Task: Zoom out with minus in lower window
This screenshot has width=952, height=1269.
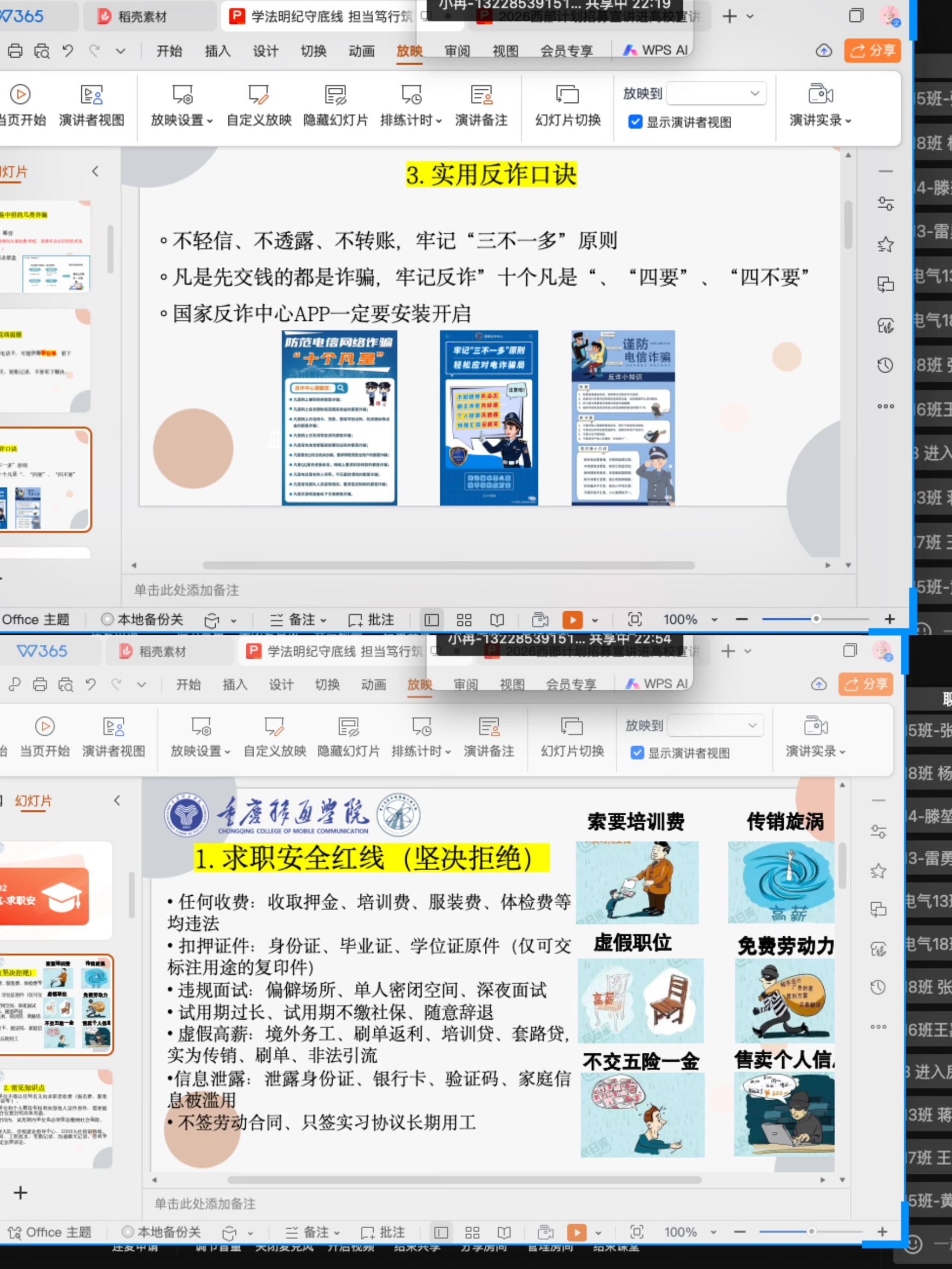Action: point(740,1232)
